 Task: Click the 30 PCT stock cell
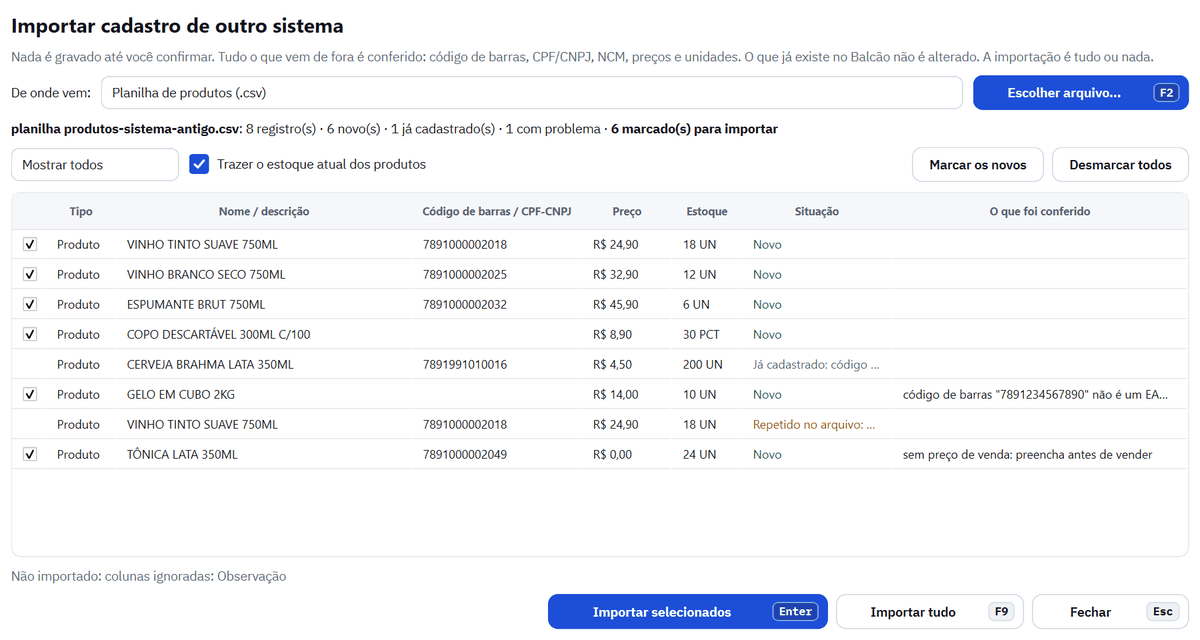pos(703,334)
